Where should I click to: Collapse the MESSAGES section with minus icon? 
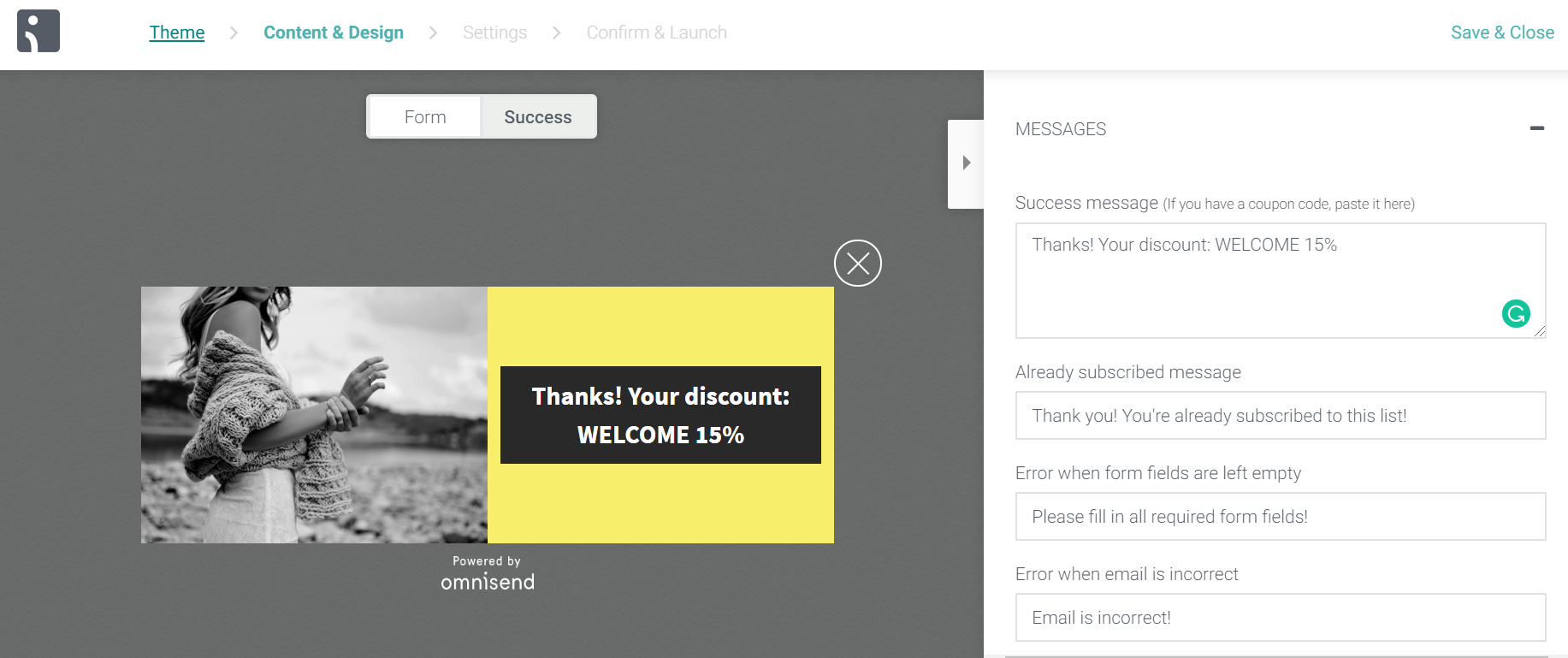1537,128
